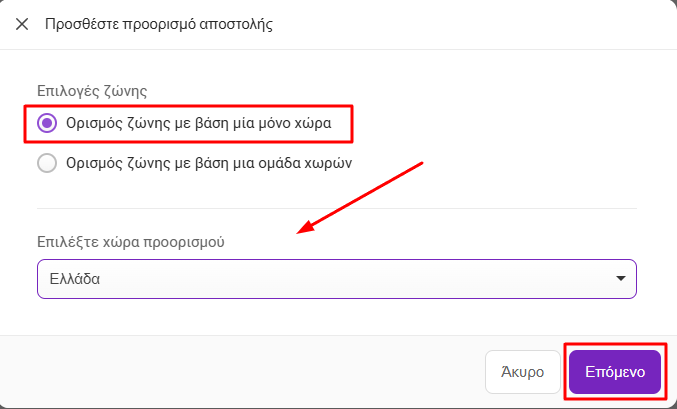This screenshot has width=677, height=409.
Task: Cancel adding the shipping destination
Action: 523,372
